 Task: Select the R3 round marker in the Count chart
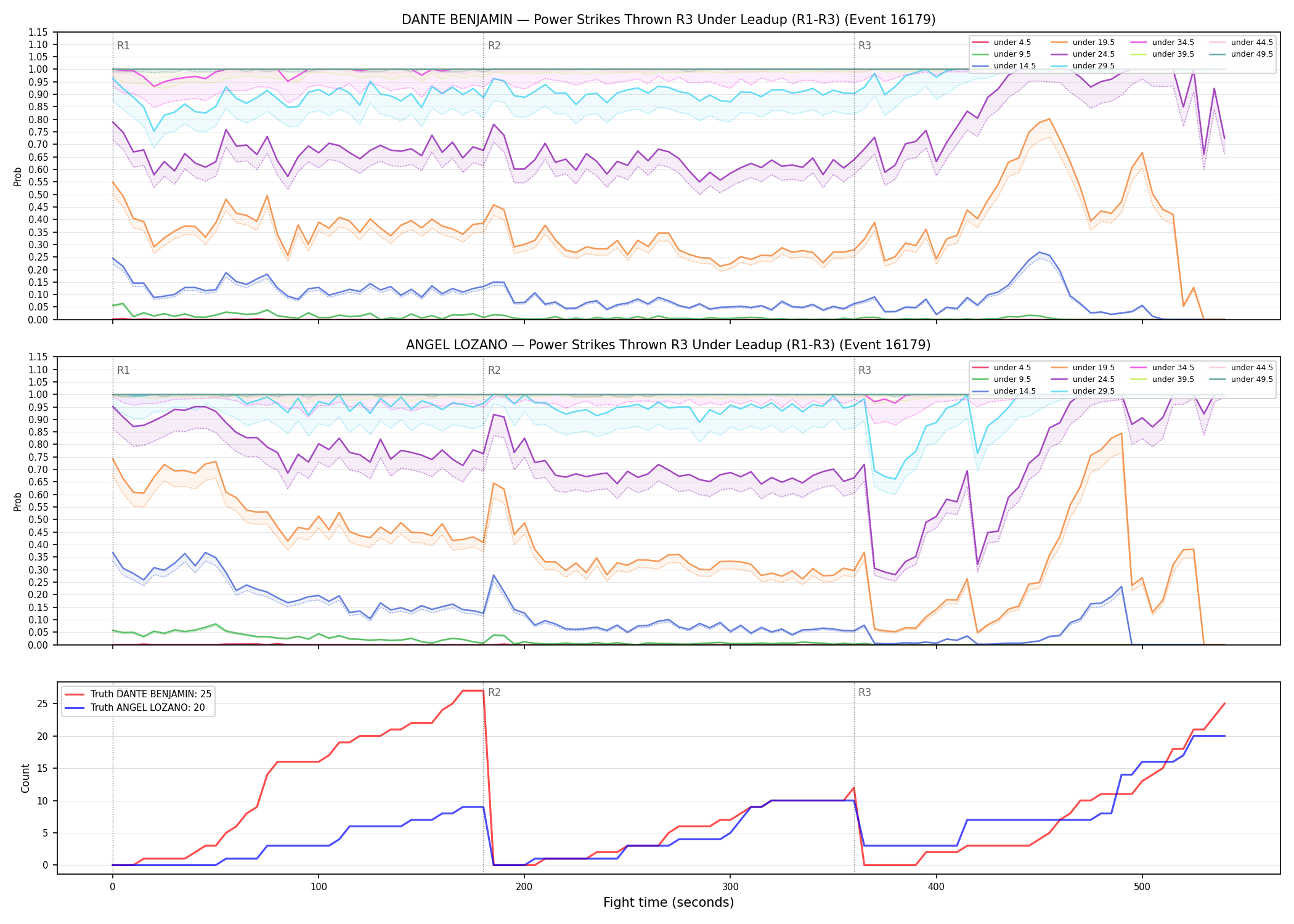865,692
